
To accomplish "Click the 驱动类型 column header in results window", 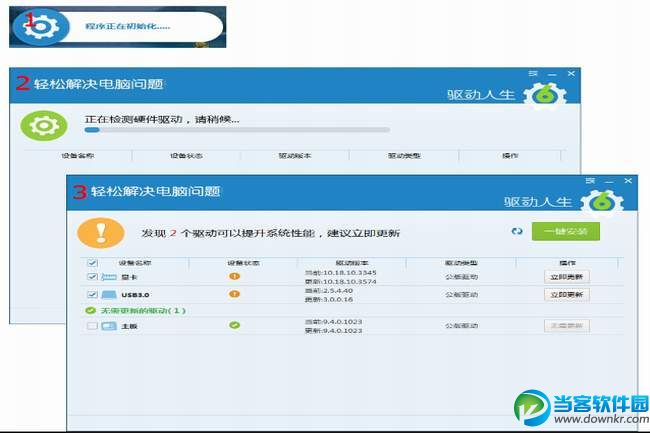I will 461,263.
